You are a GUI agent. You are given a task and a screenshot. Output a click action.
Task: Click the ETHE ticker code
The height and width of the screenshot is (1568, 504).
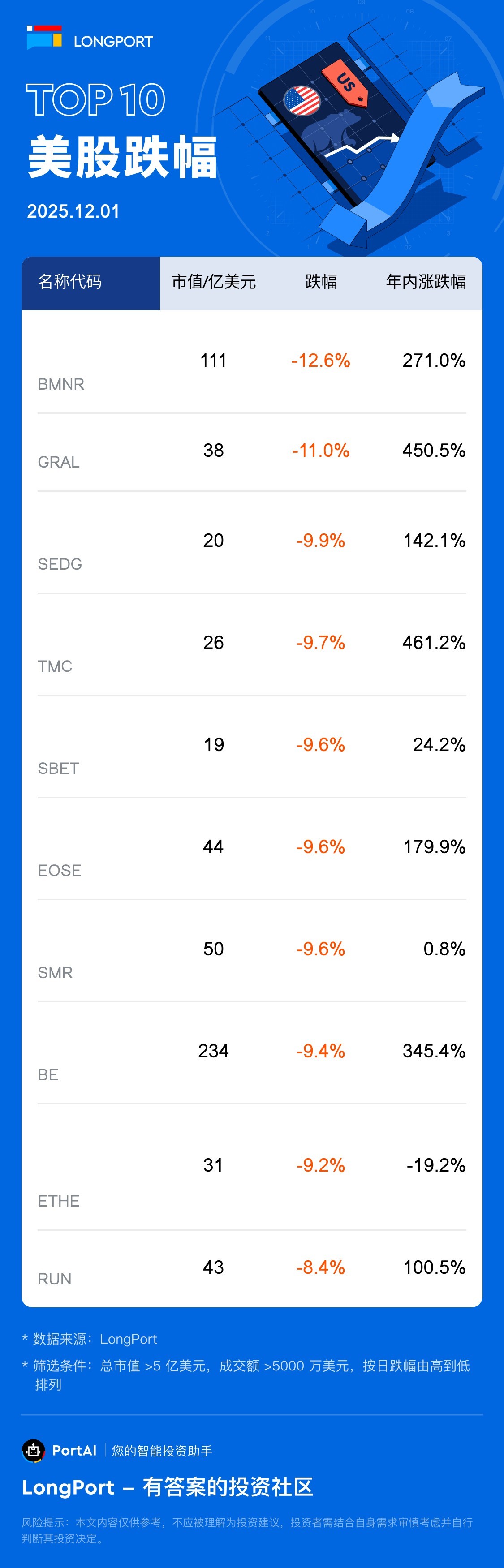tap(58, 1201)
